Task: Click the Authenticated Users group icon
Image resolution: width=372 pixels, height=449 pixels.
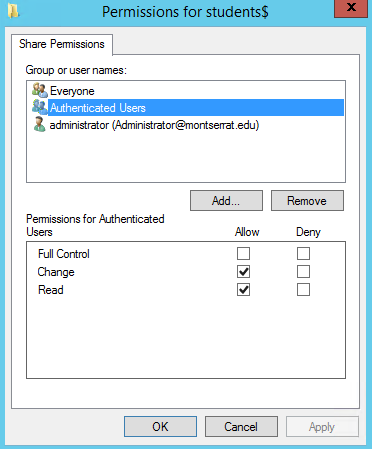Action: pyautogui.click(x=40, y=107)
